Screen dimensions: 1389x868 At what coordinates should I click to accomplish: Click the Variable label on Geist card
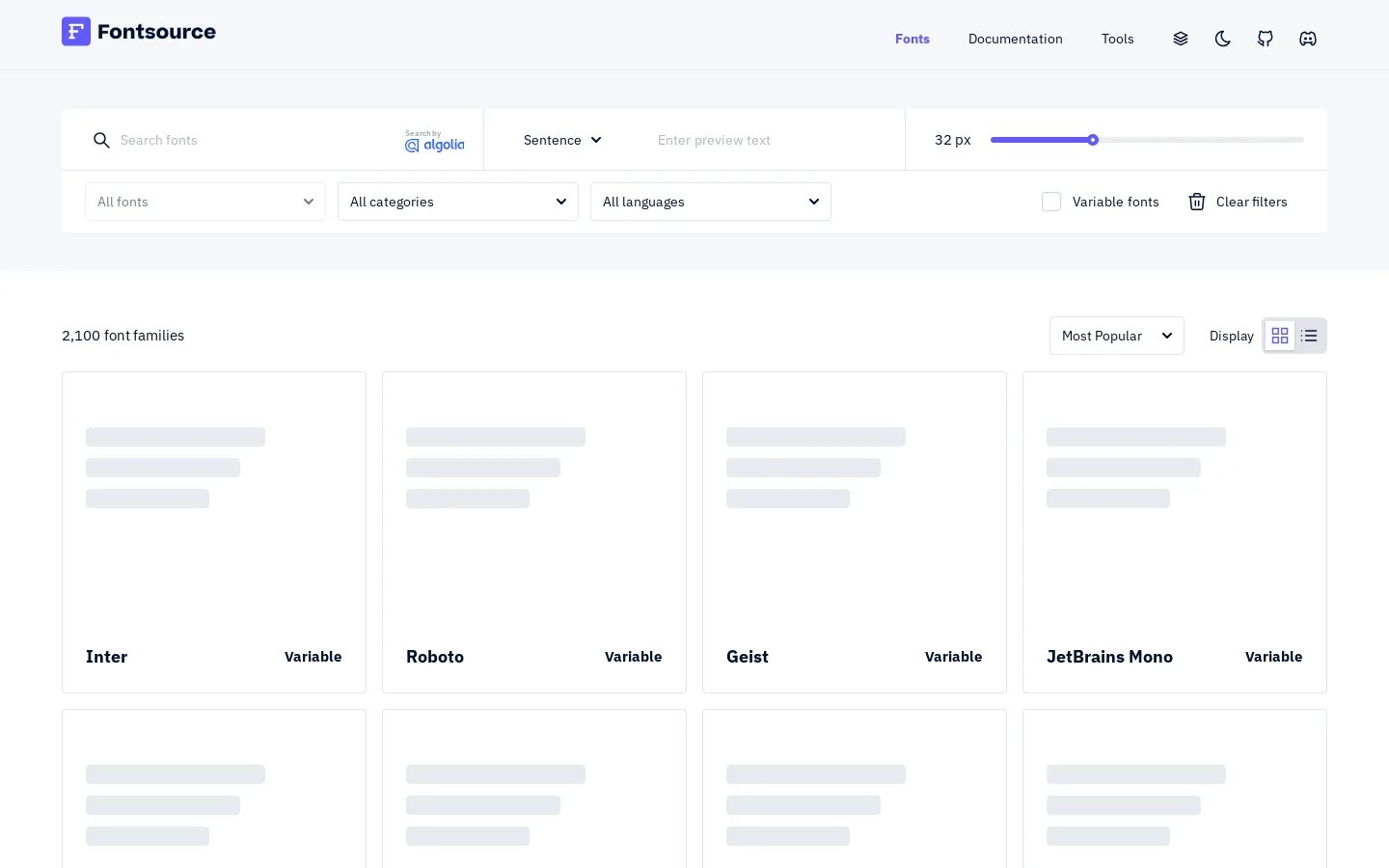click(x=954, y=657)
